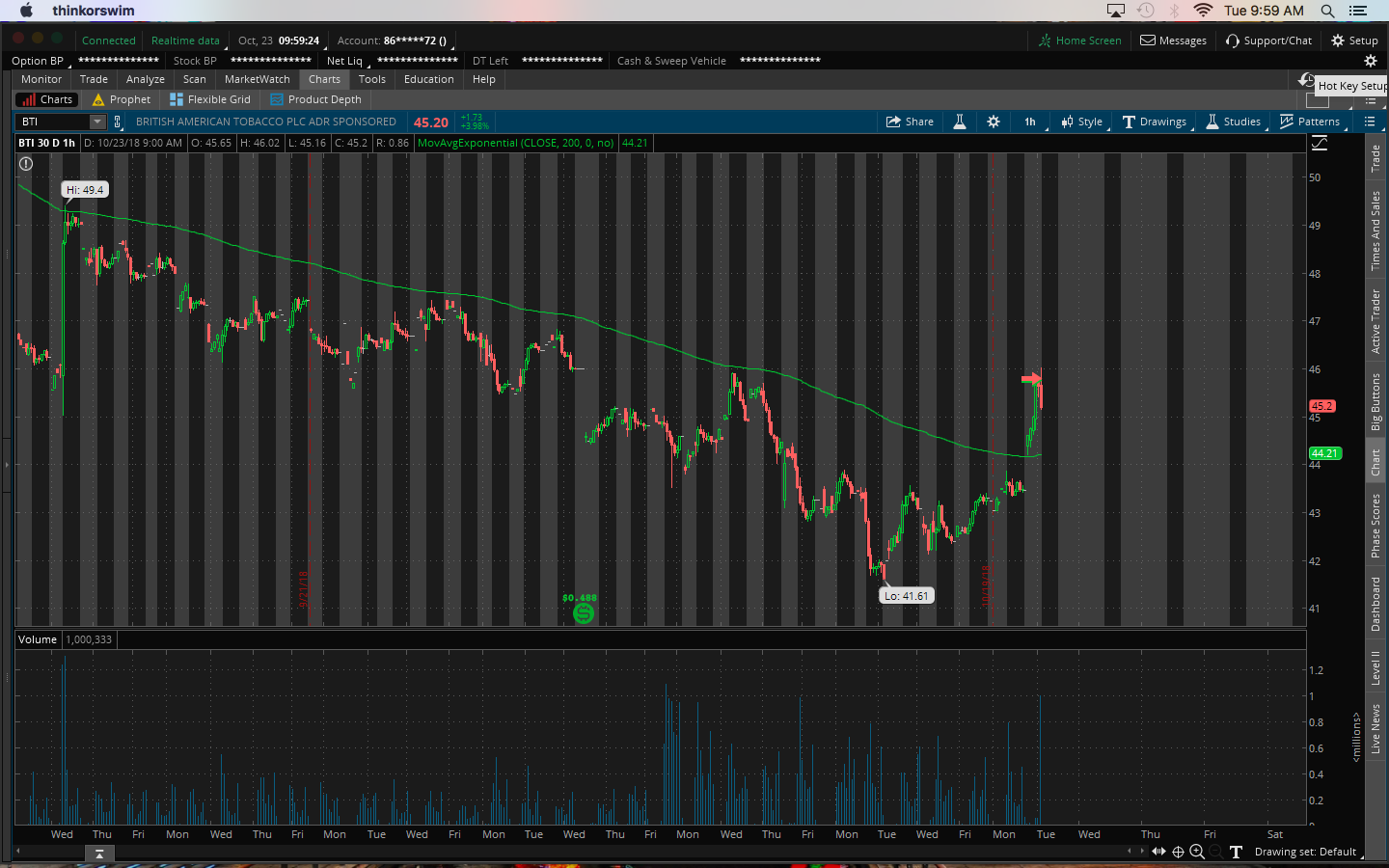Open macOS Wi-Fi menu
Screen dimensions: 1389x868
pyautogui.click(x=1203, y=11)
